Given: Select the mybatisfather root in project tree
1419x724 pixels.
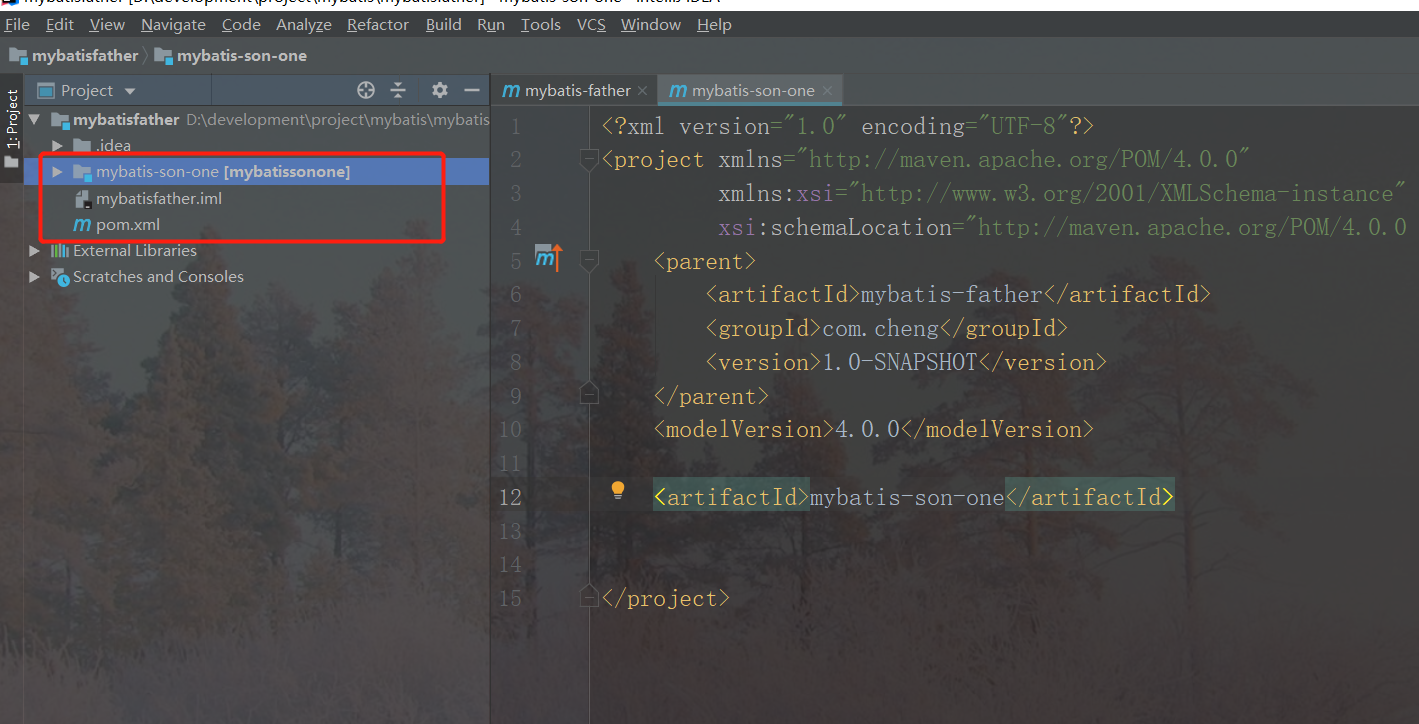Looking at the screenshot, I should pyautogui.click(x=126, y=120).
